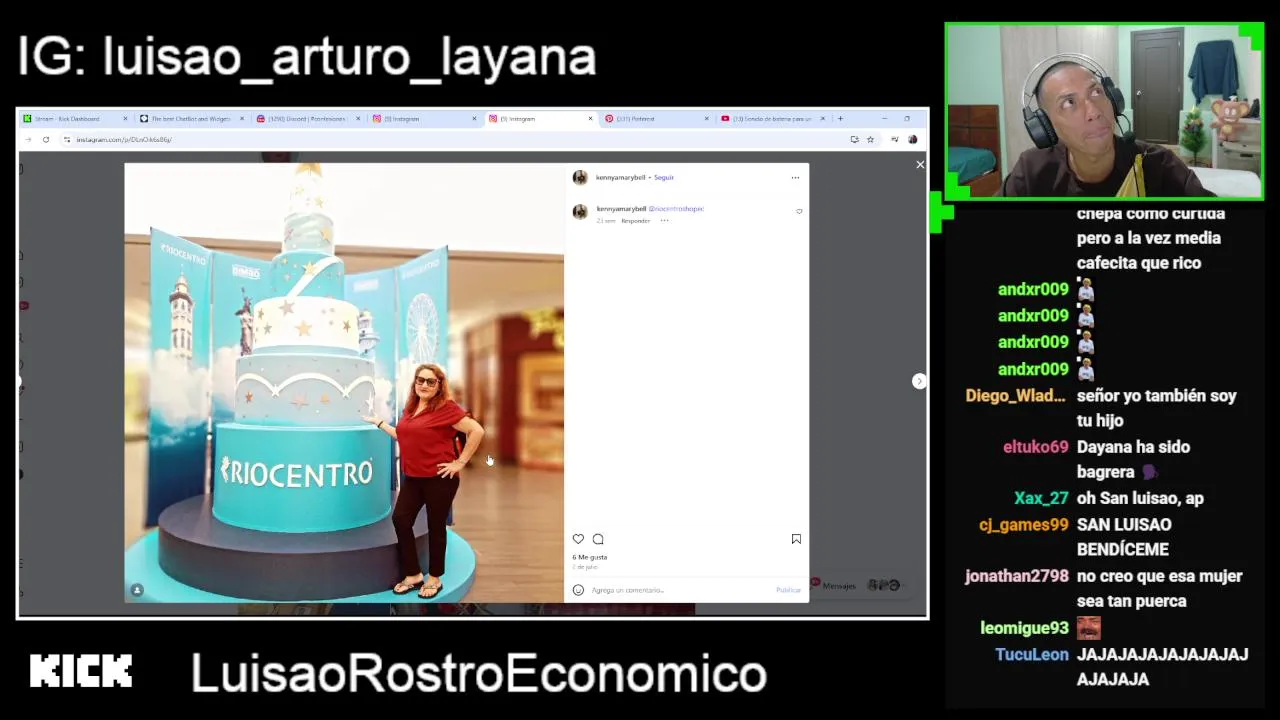Open the post options three-dot menu
The height and width of the screenshot is (720, 1280).
[x=795, y=177]
